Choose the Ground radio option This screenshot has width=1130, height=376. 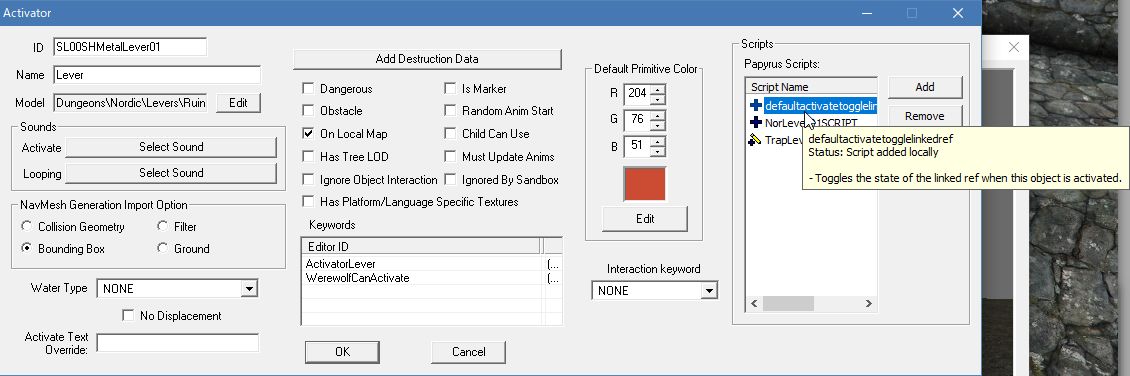click(162, 249)
